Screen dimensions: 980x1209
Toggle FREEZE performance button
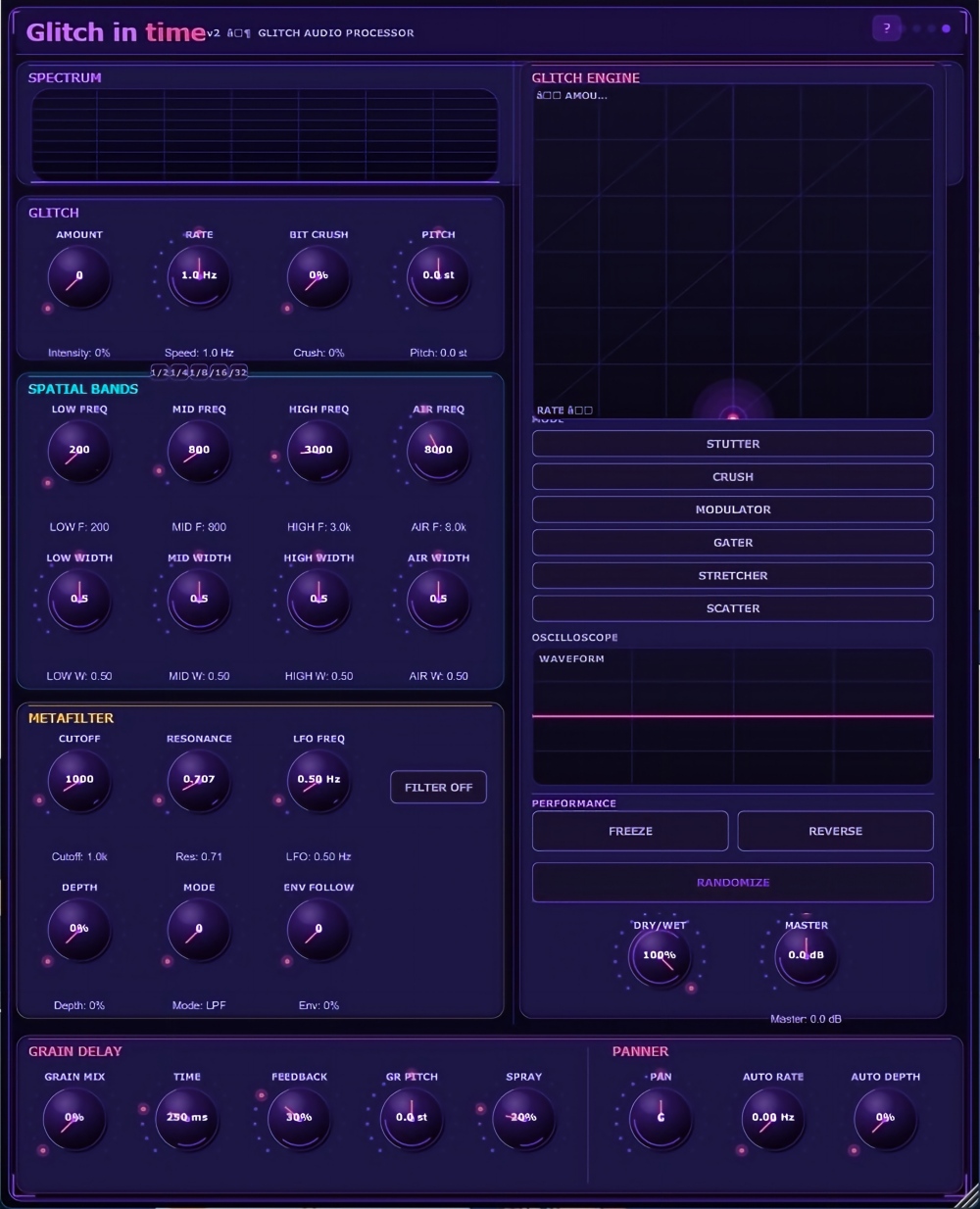(x=630, y=831)
